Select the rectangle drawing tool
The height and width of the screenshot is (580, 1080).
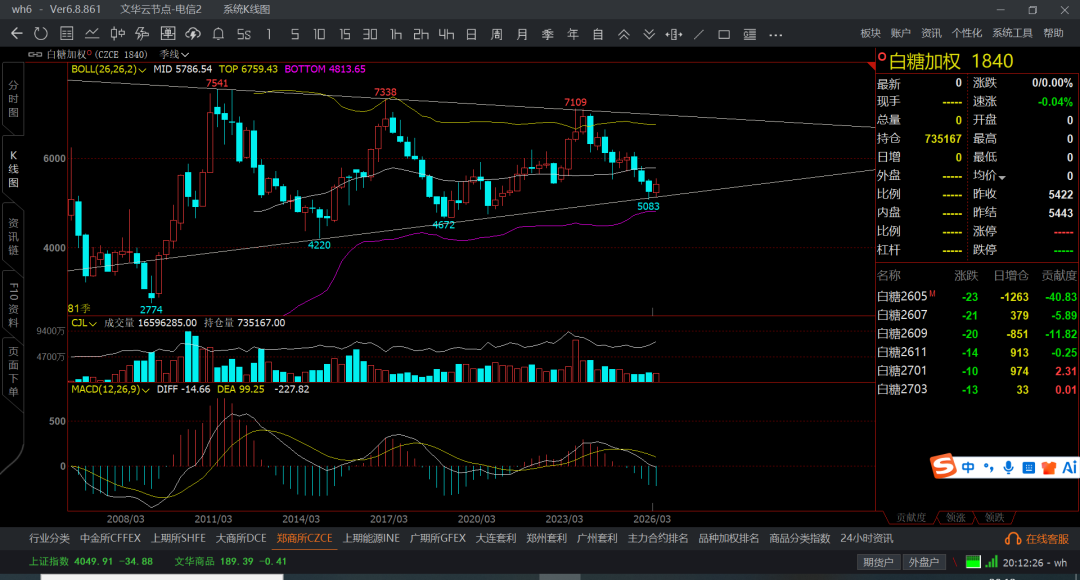click(x=724, y=34)
